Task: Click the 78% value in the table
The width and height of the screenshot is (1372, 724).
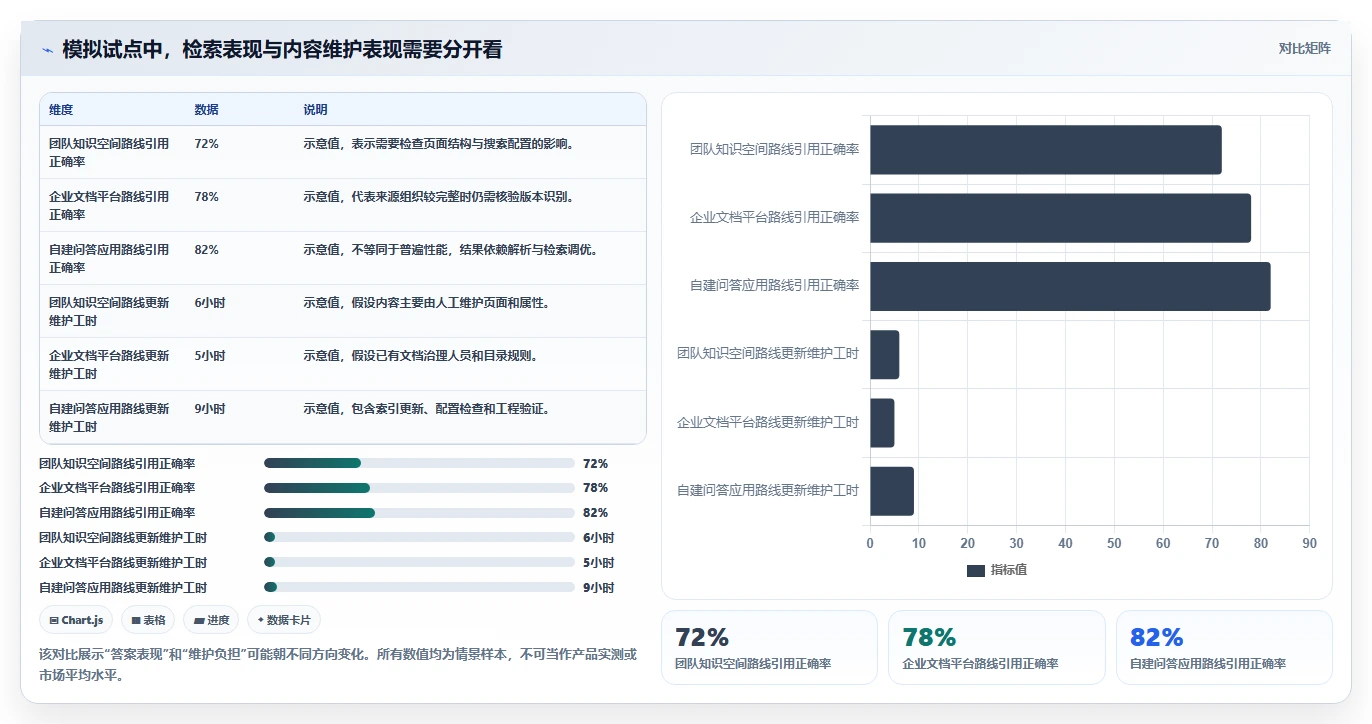Action: point(206,197)
